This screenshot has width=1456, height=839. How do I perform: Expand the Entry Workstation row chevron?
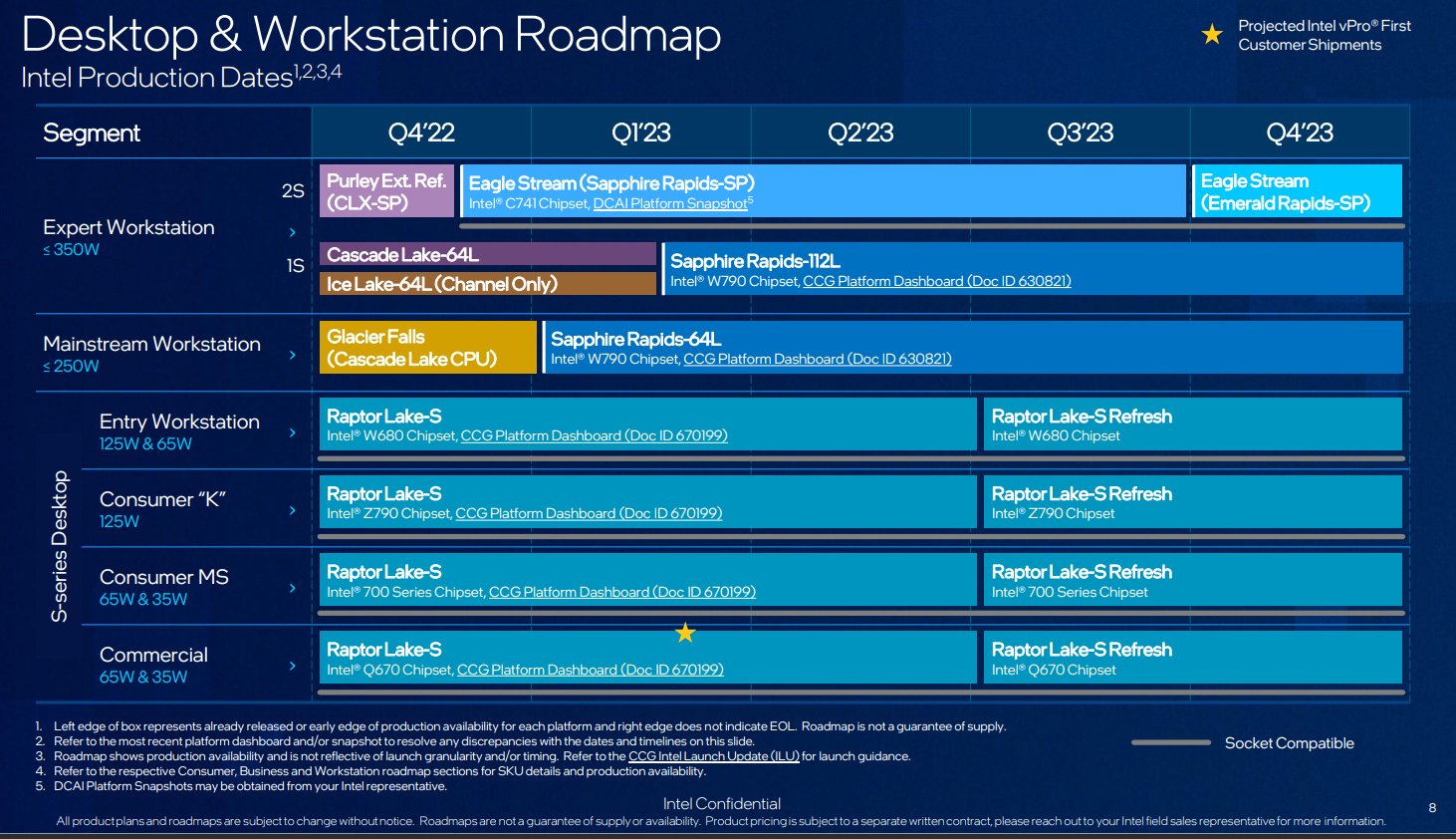tap(292, 432)
